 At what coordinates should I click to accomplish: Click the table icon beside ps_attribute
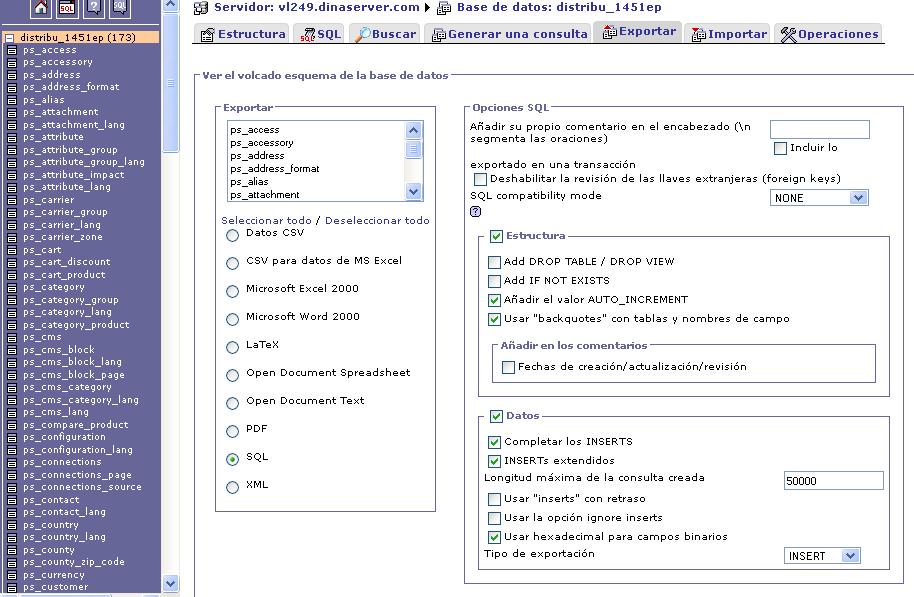tap(12, 138)
